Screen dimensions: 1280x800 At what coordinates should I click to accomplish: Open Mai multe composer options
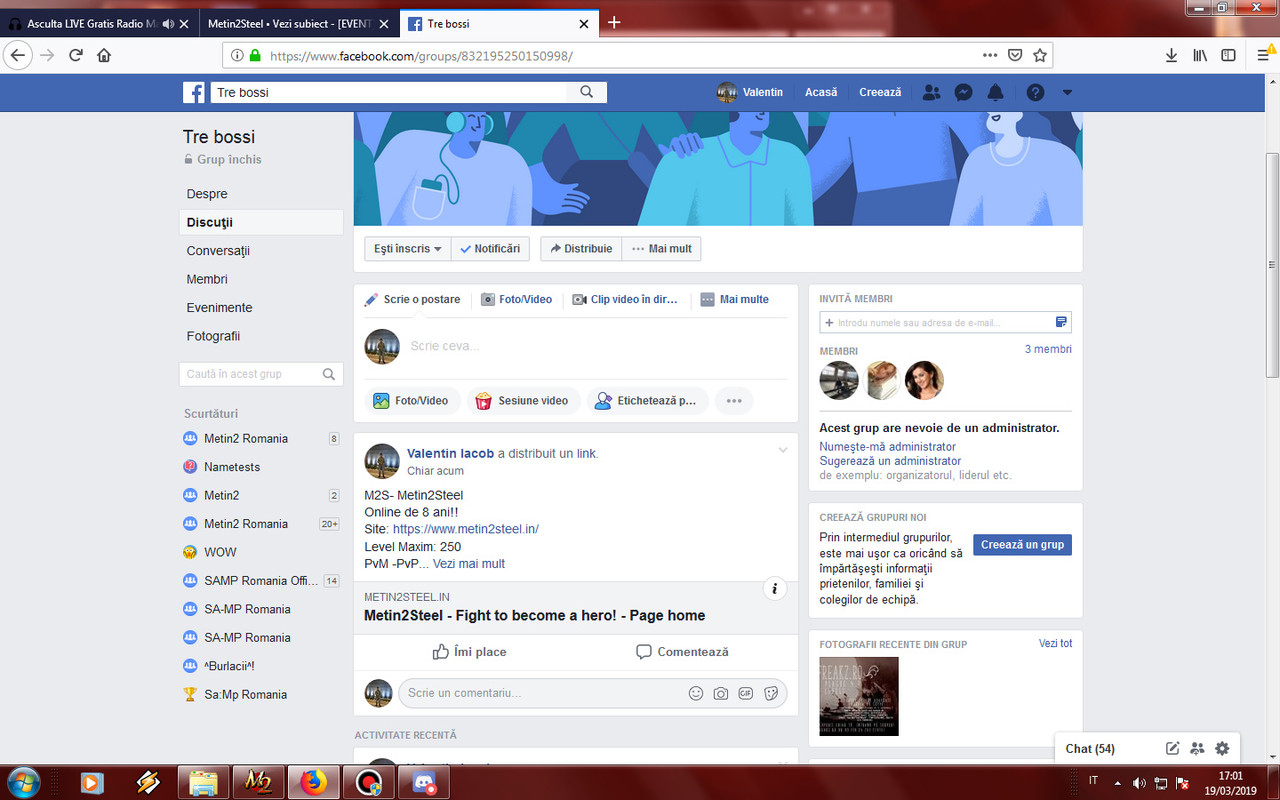click(735, 299)
